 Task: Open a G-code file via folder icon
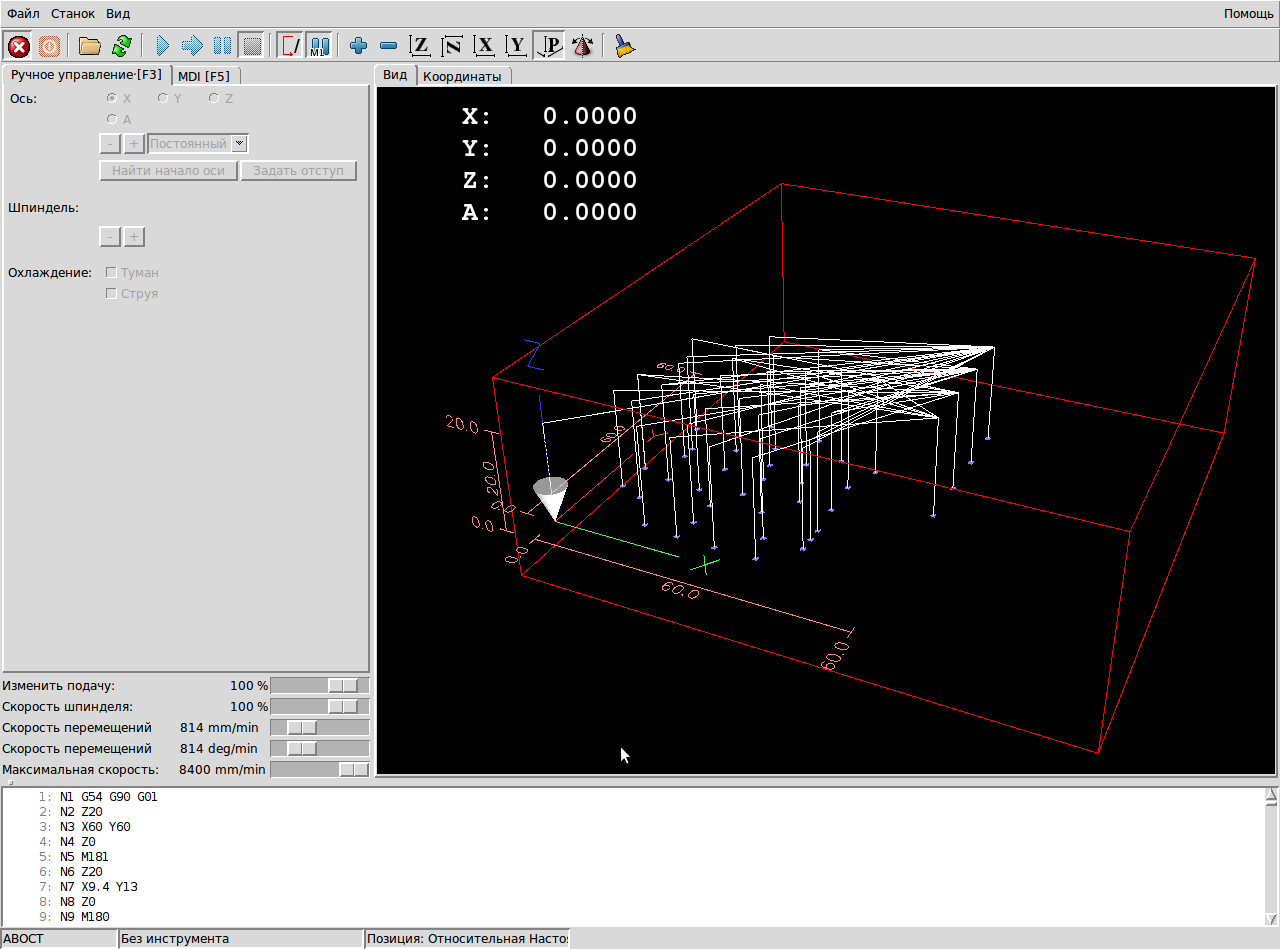coord(90,46)
